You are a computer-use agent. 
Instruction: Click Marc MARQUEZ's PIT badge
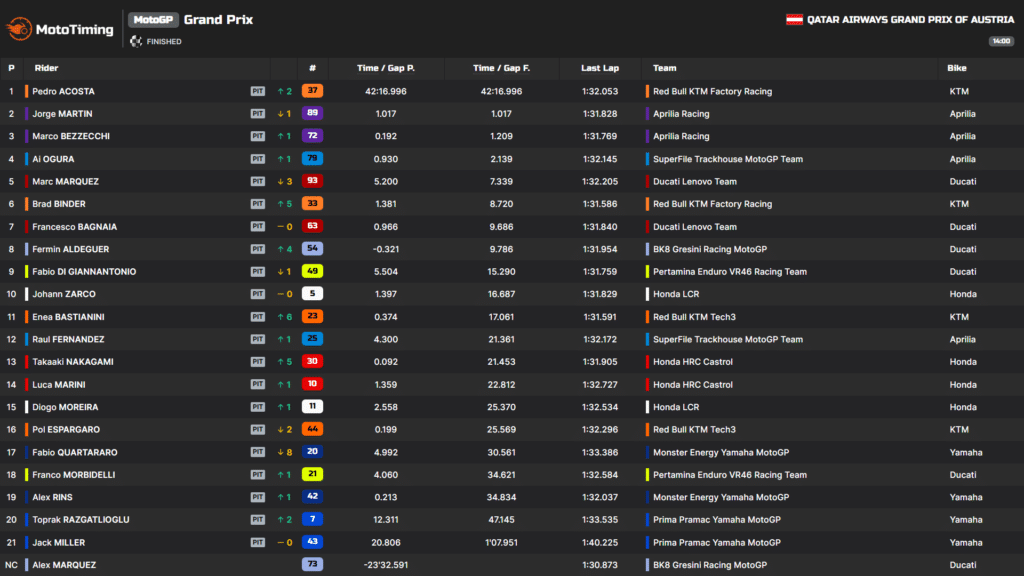tap(258, 182)
